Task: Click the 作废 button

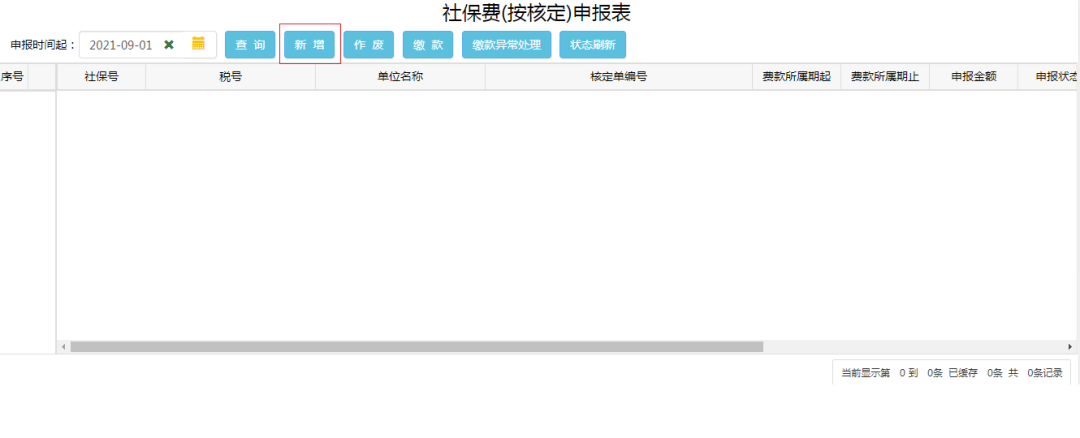Action: [x=368, y=45]
